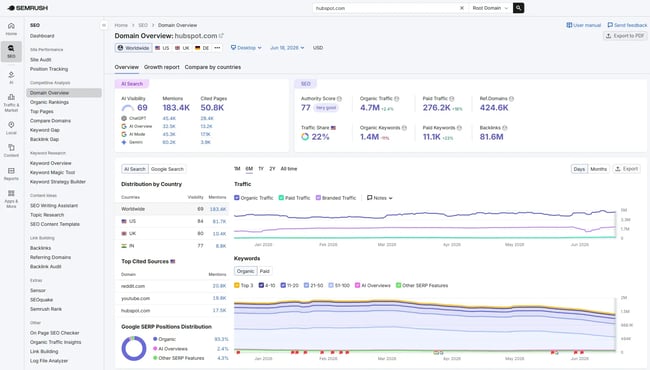Switch chart granularity to Months
Image resolution: width=650 pixels, height=370 pixels.
598,169
